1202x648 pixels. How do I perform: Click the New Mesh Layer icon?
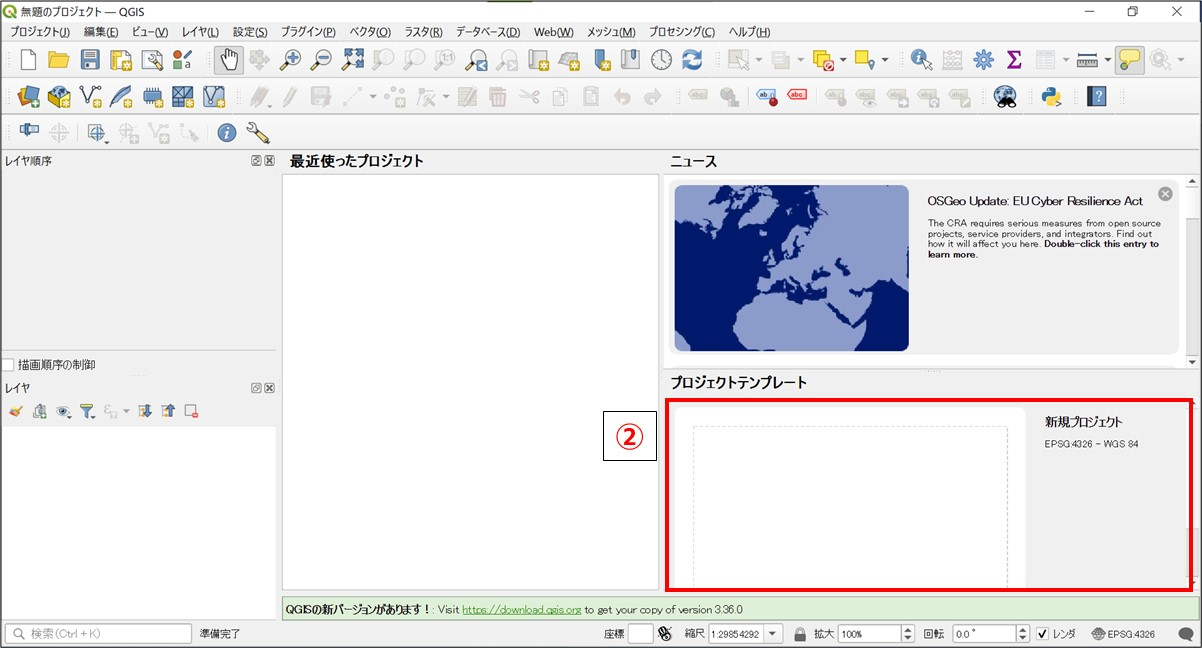coord(183,97)
